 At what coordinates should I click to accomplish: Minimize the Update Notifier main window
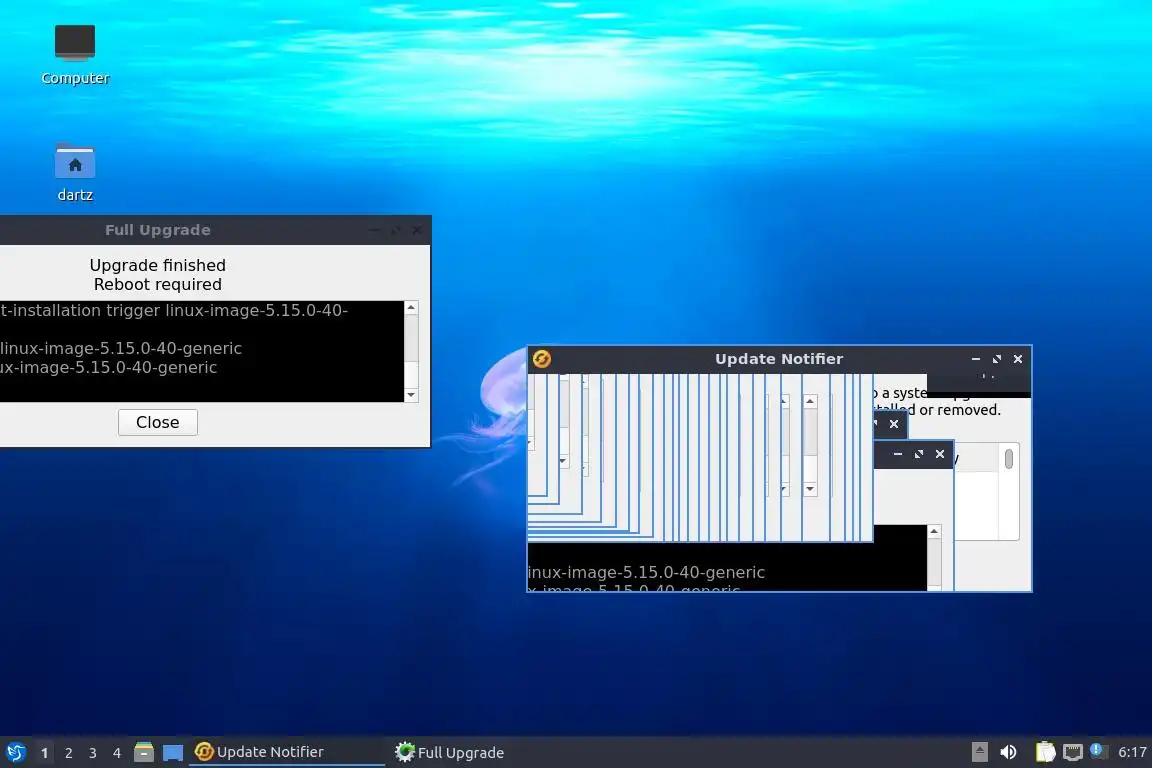pyautogui.click(x=976, y=359)
